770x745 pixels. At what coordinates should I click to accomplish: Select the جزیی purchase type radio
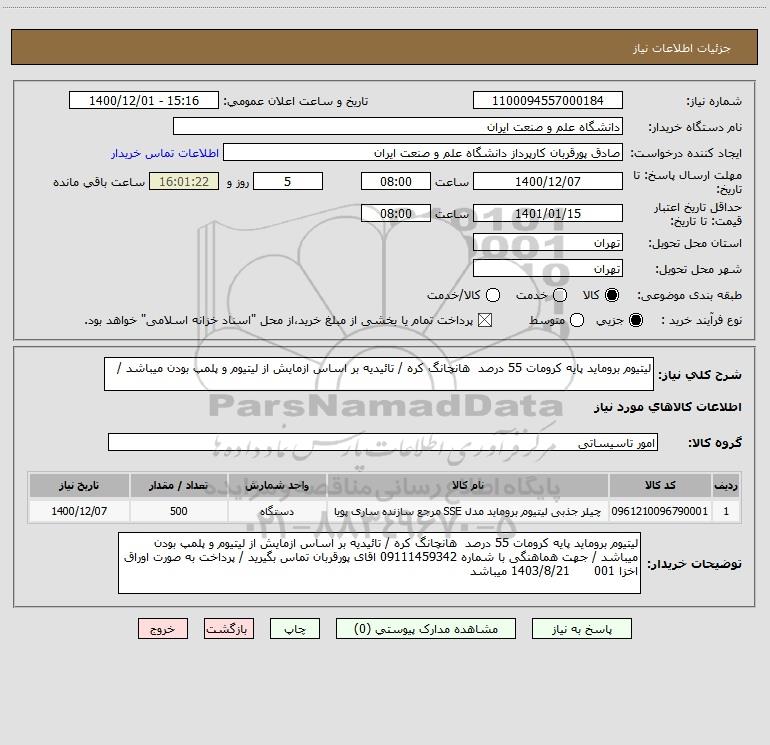pyautogui.click(x=635, y=320)
